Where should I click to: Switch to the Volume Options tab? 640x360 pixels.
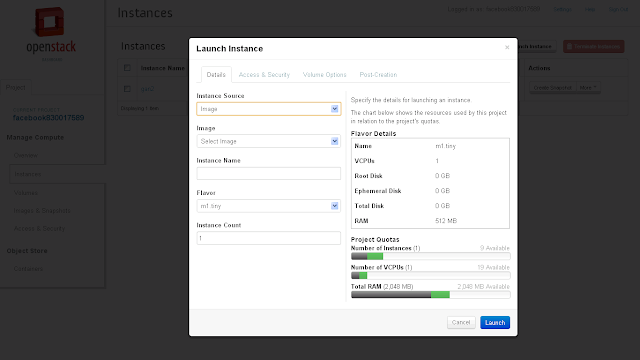(x=324, y=75)
